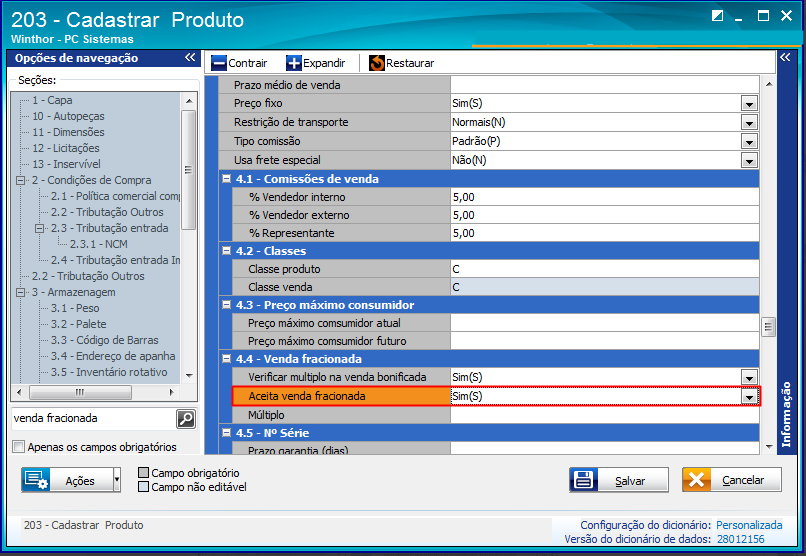
Task: Click the Ações gear list icon
Action: tap(36, 480)
